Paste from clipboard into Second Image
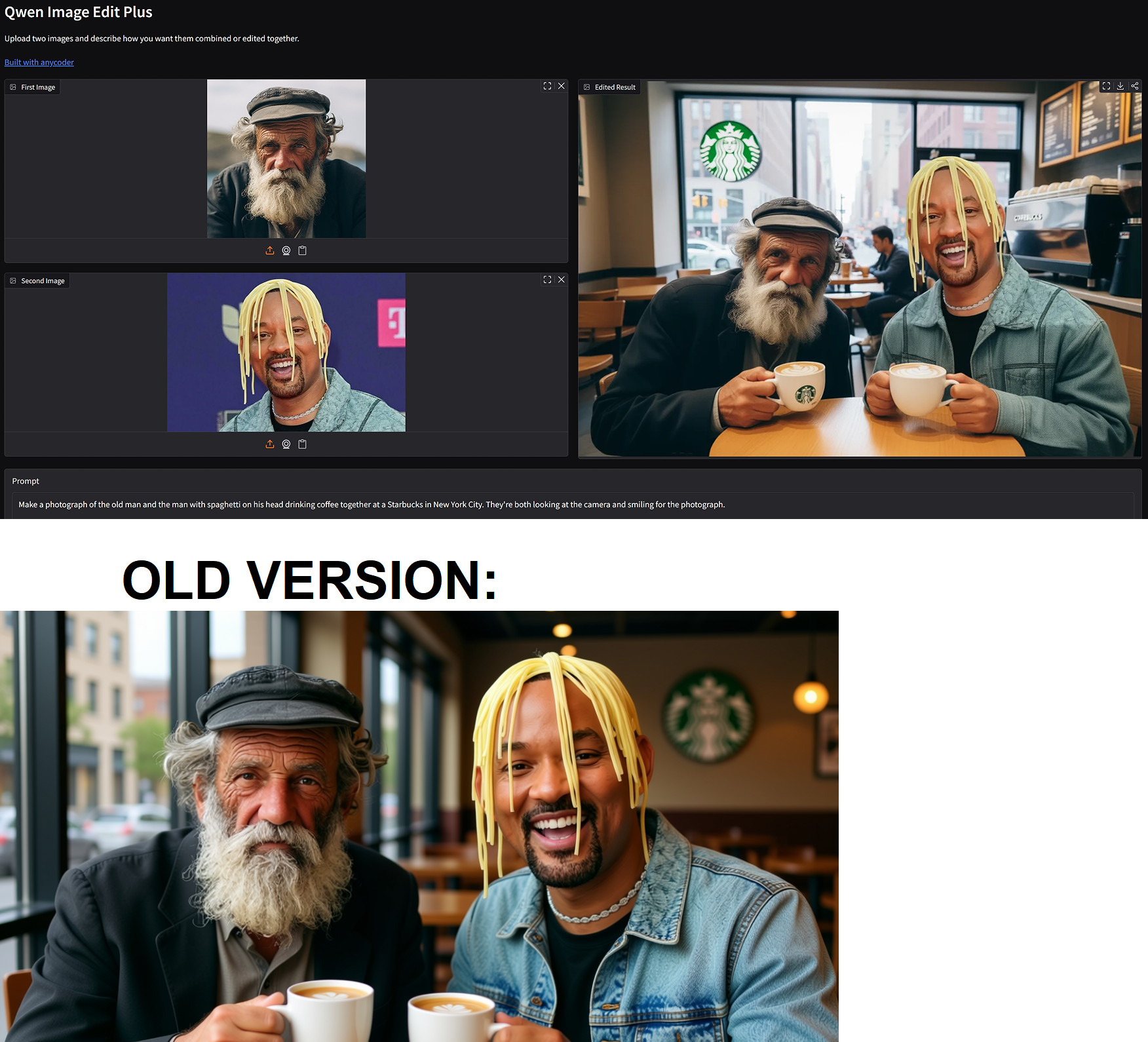Viewport: 1148px width, 1042px height. (x=303, y=444)
